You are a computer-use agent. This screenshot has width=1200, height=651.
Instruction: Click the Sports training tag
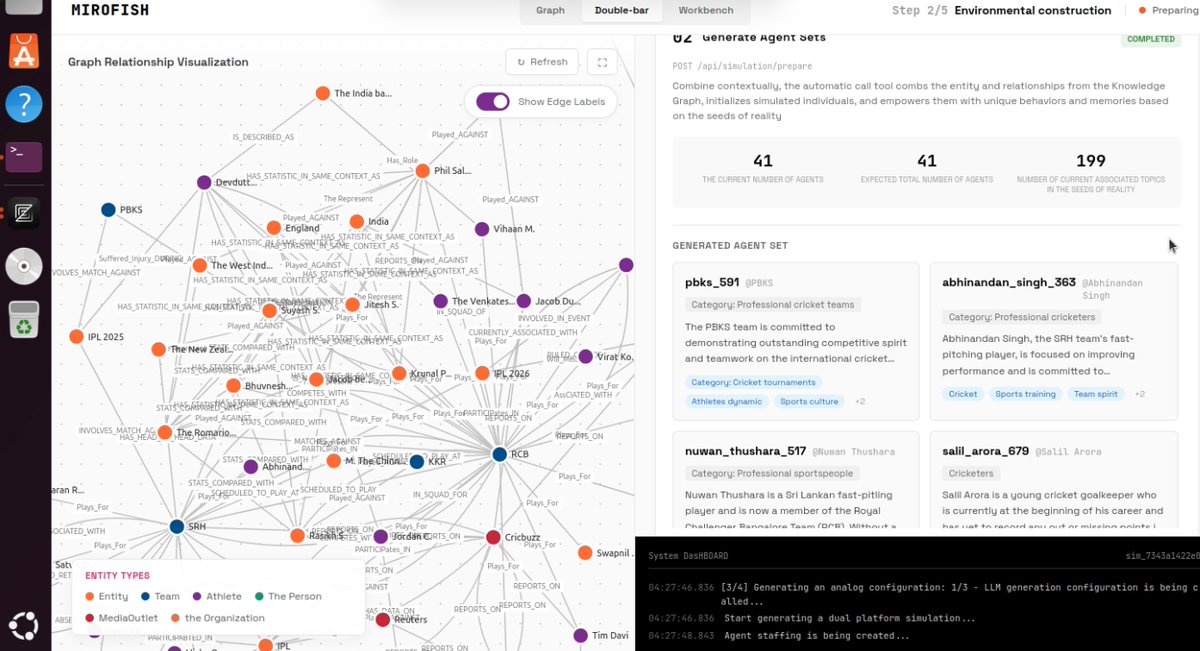pyautogui.click(x=1026, y=394)
